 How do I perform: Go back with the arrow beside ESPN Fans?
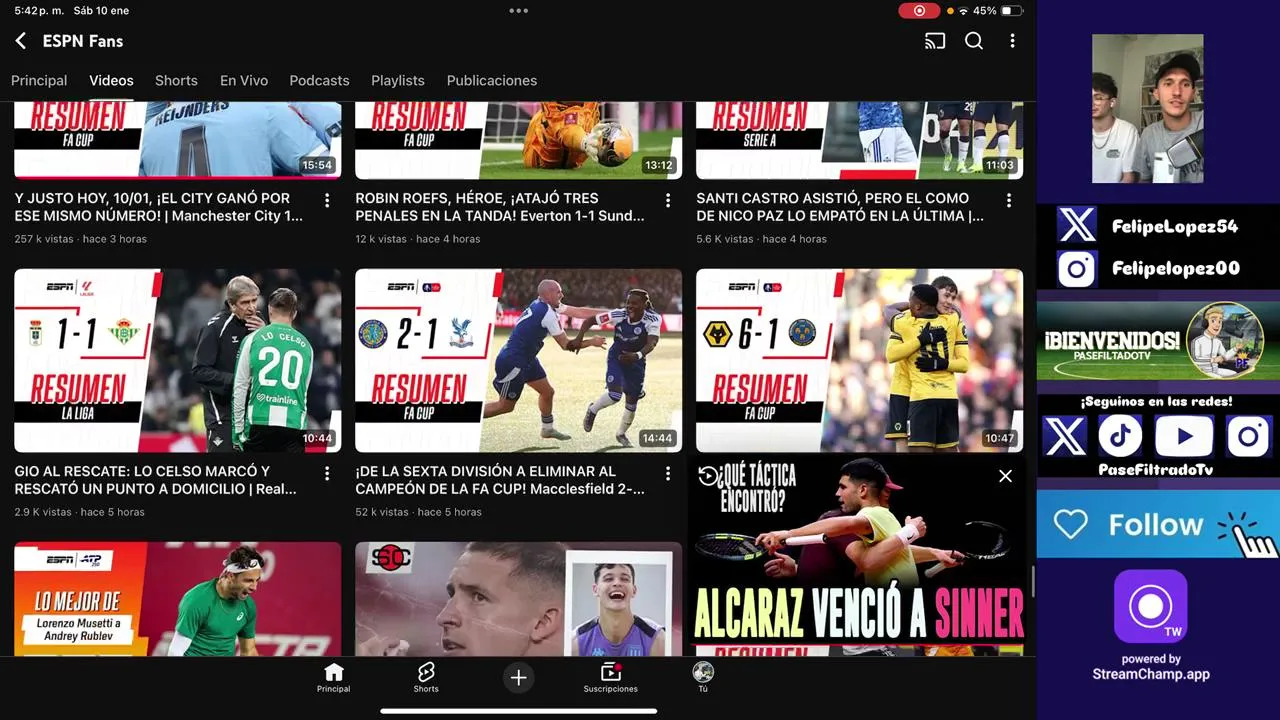pyautogui.click(x=21, y=41)
